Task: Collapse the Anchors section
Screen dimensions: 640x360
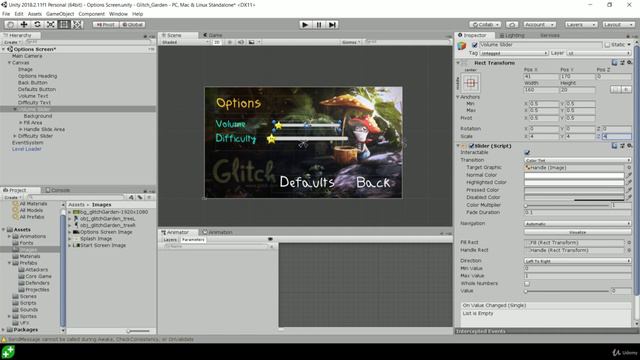Action: click(458, 97)
